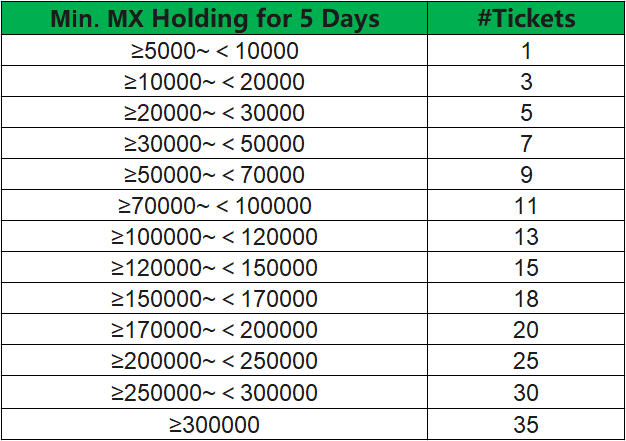Select the ticket count cell showing 25

point(526,361)
